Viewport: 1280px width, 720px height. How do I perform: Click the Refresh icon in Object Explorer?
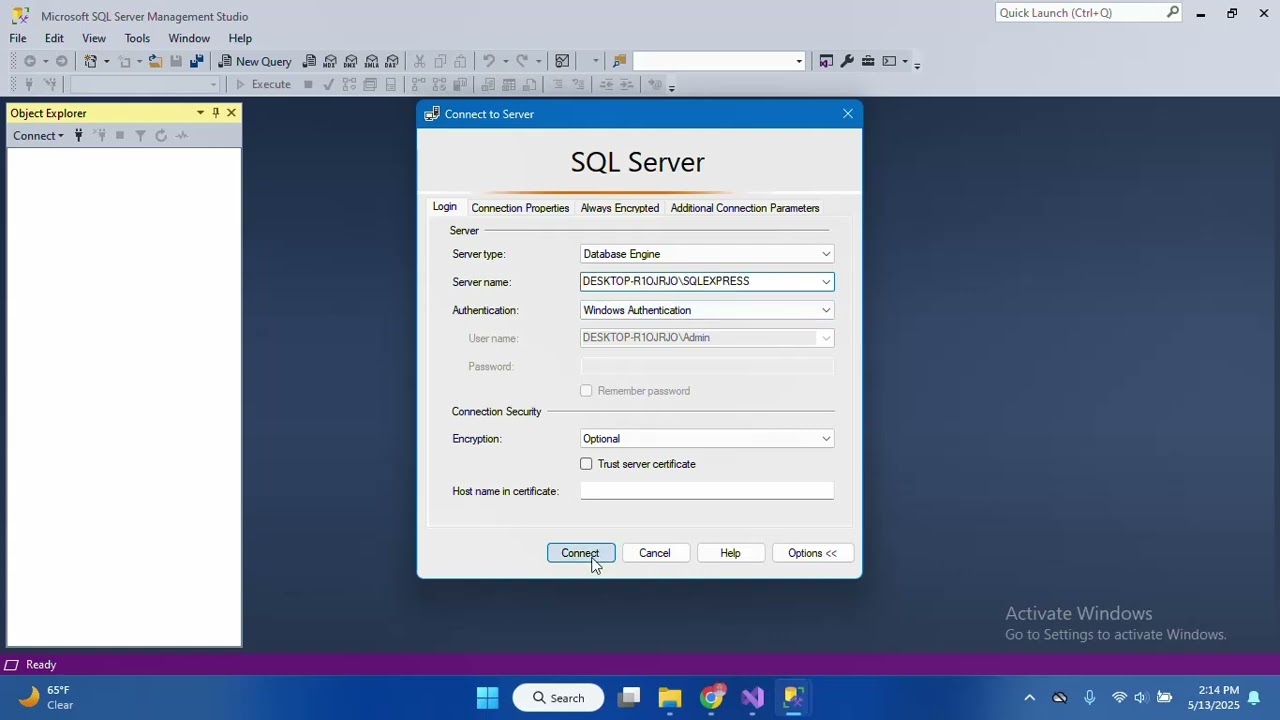[161, 136]
